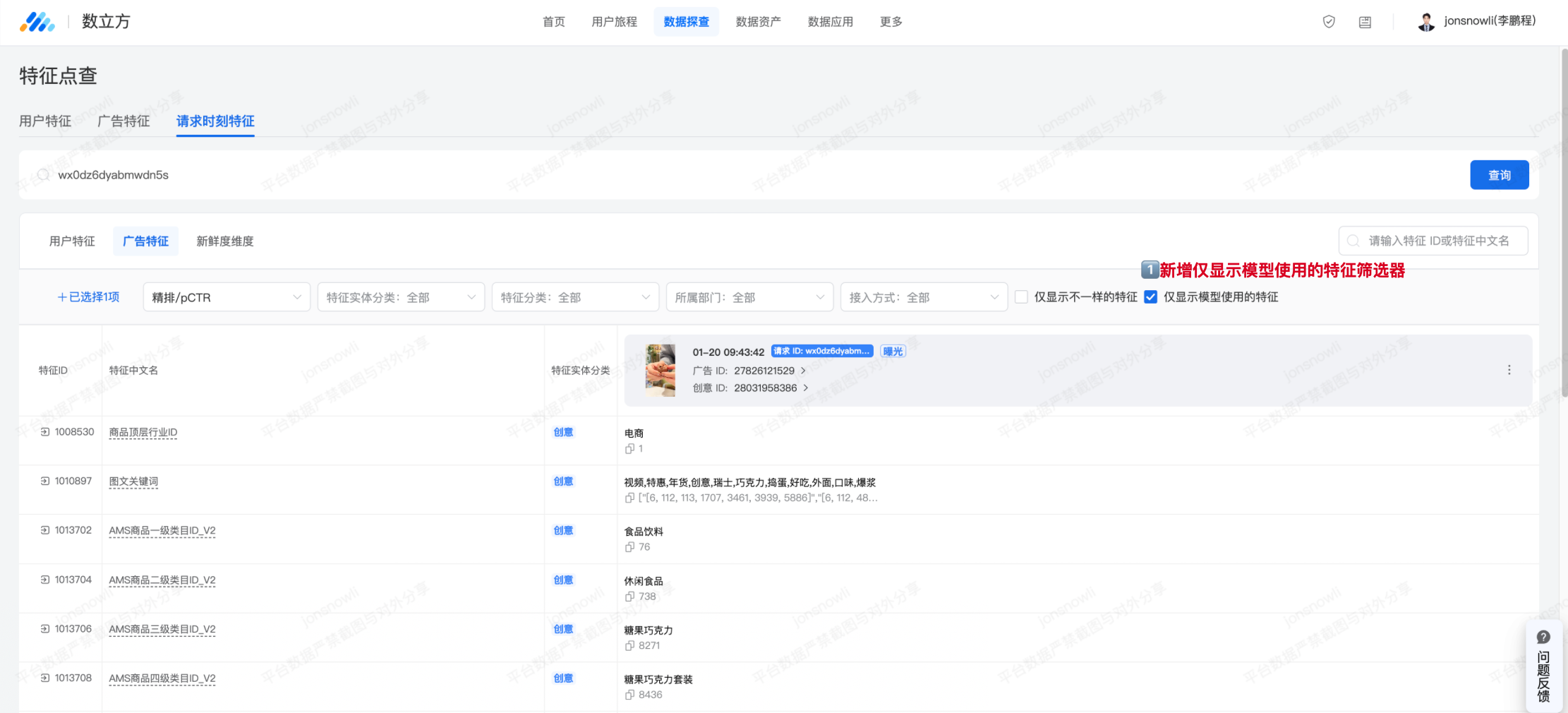Viewport: 1568px width, 713px height.
Task: Copy the value 8436 under 糖果巧克力套装
Action: [629, 695]
